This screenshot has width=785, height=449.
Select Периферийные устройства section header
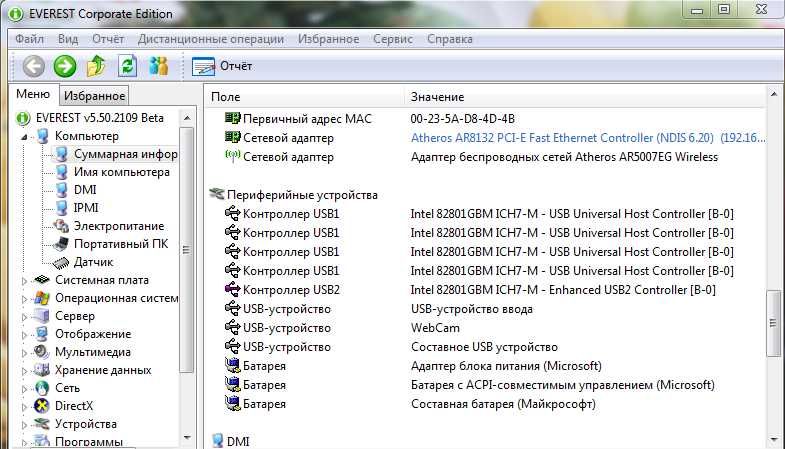tap(302, 195)
